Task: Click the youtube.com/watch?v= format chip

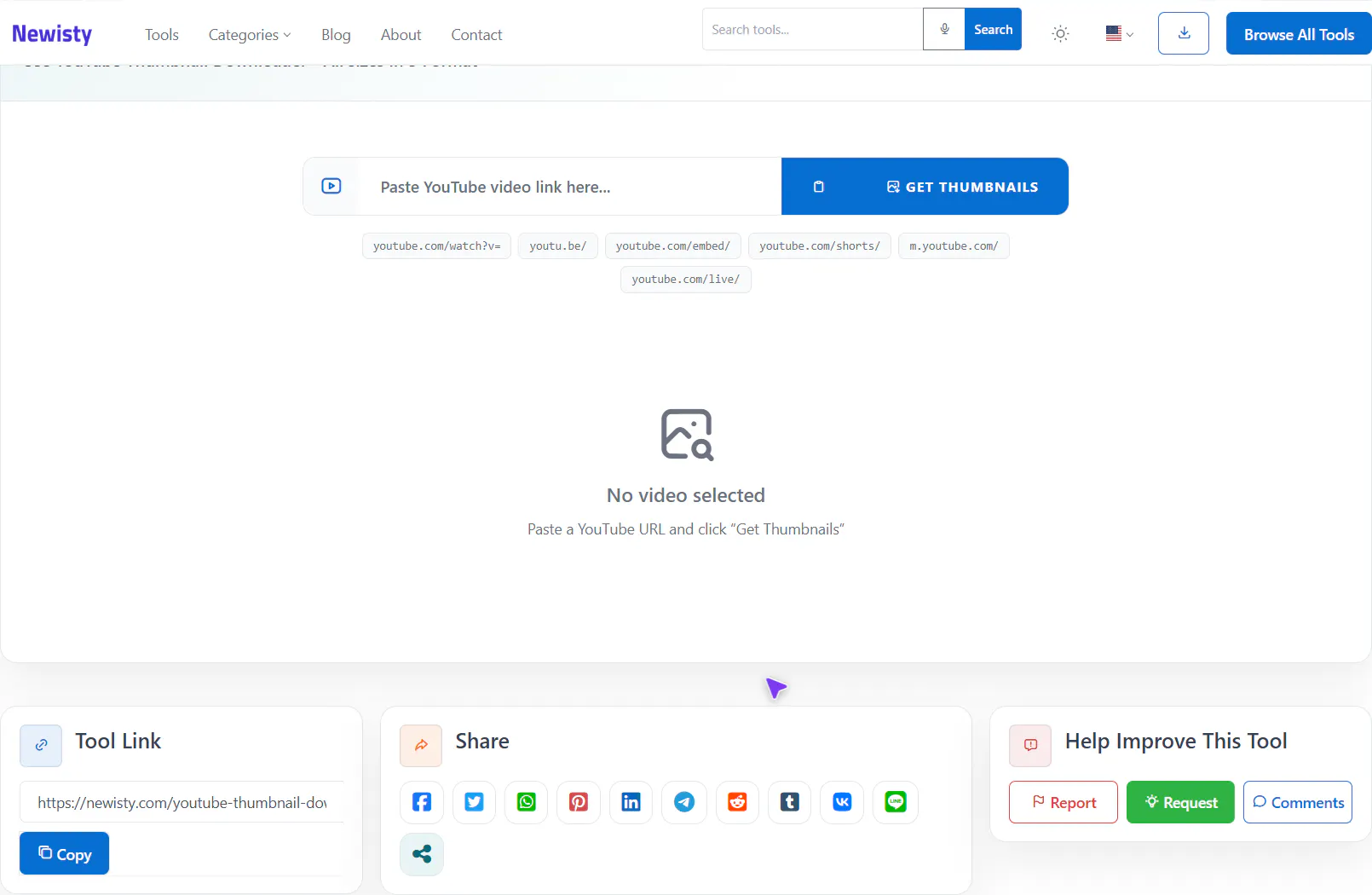Action: [x=437, y=246]
